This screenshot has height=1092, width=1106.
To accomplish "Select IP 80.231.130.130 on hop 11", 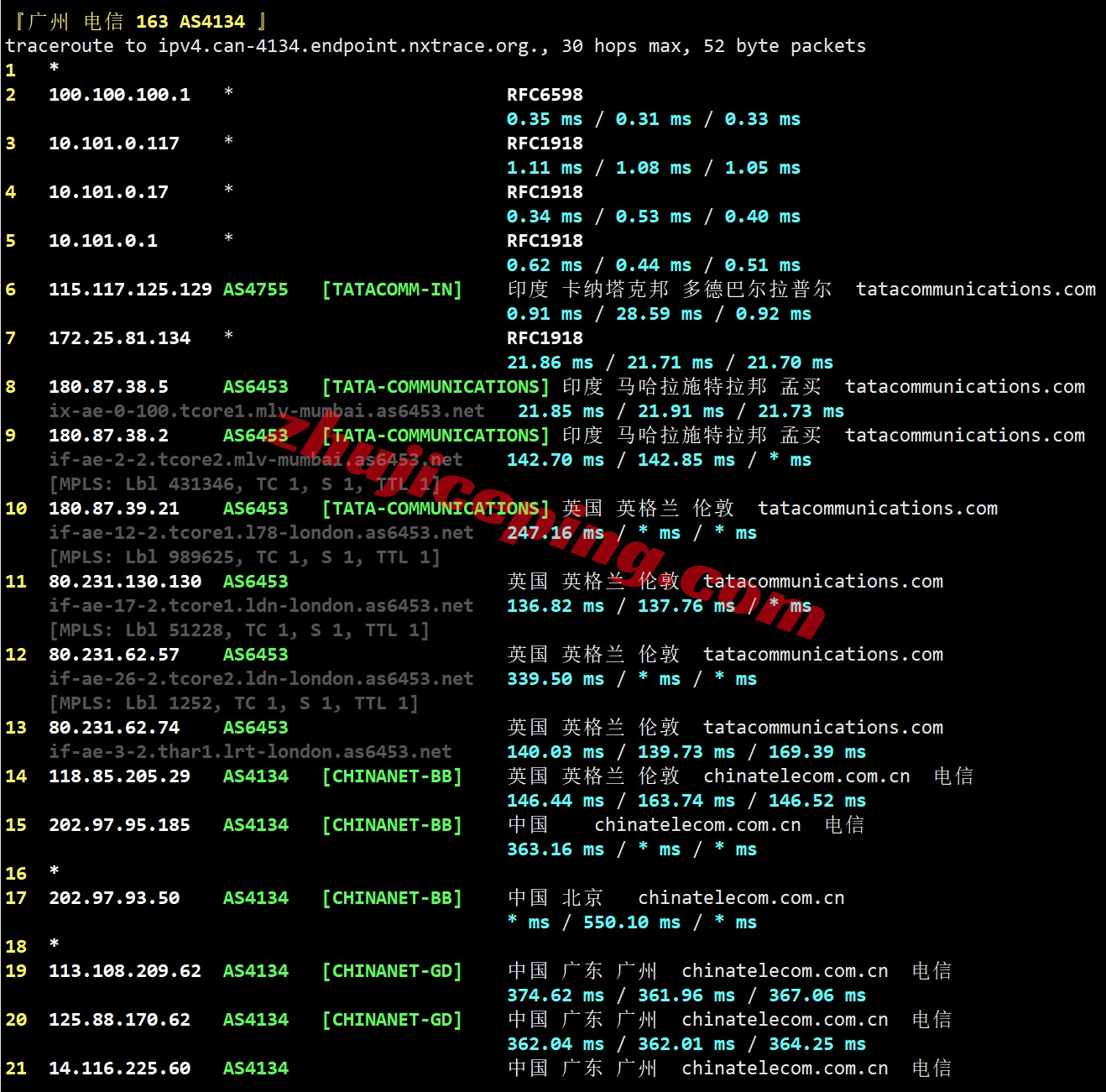I will [x=125, y=582].
